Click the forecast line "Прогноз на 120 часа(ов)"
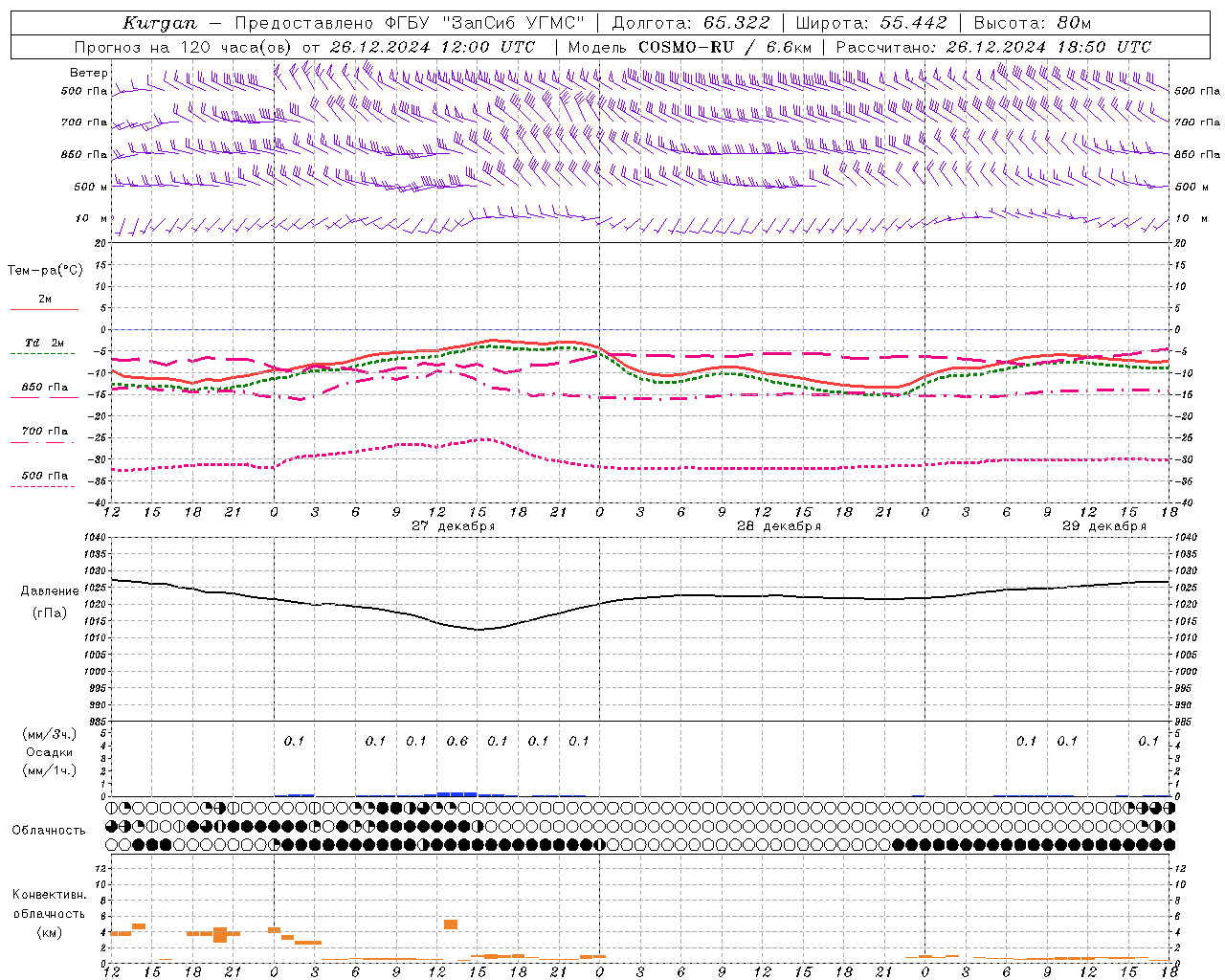1225x980 pixels. [185, 47]
